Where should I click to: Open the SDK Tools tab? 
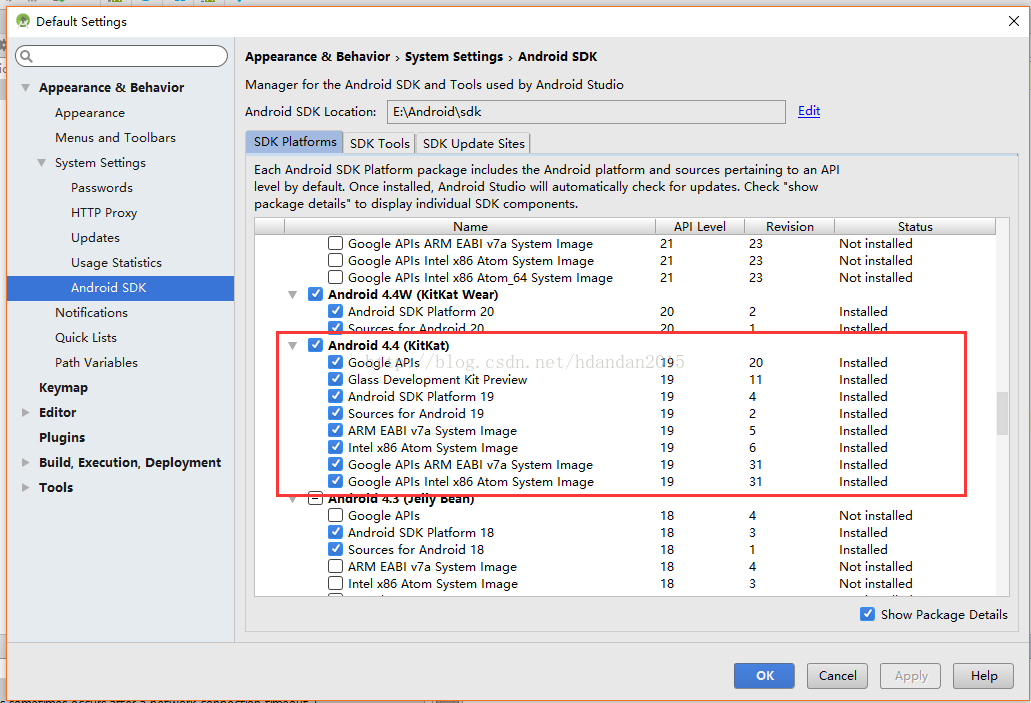(x=379, y=143)
